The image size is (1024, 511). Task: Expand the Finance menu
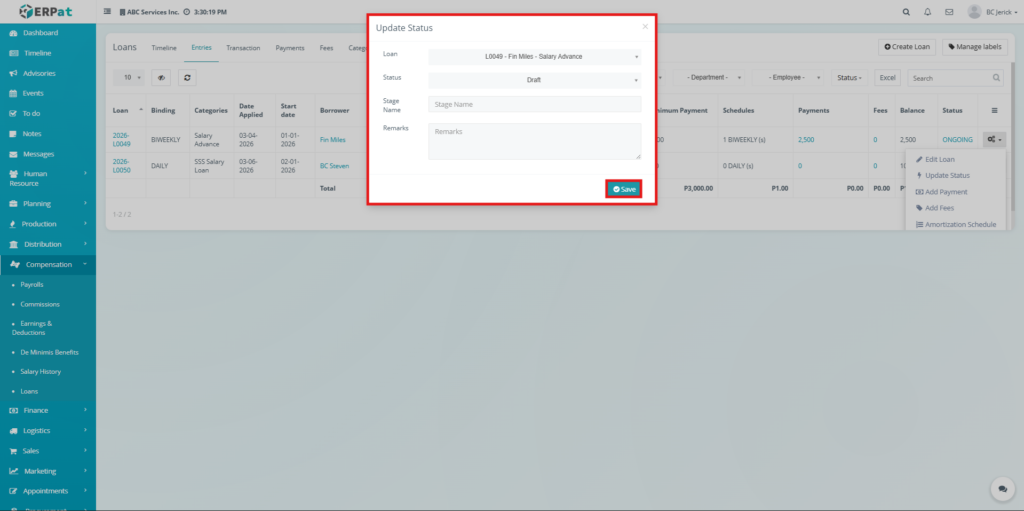coord(48,410)
